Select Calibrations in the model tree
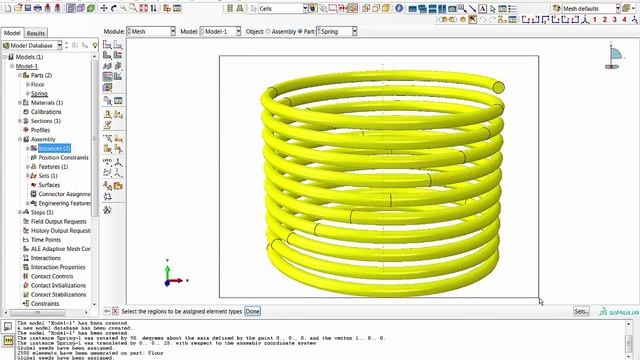The image size is (640, 360). pos(46,112)
